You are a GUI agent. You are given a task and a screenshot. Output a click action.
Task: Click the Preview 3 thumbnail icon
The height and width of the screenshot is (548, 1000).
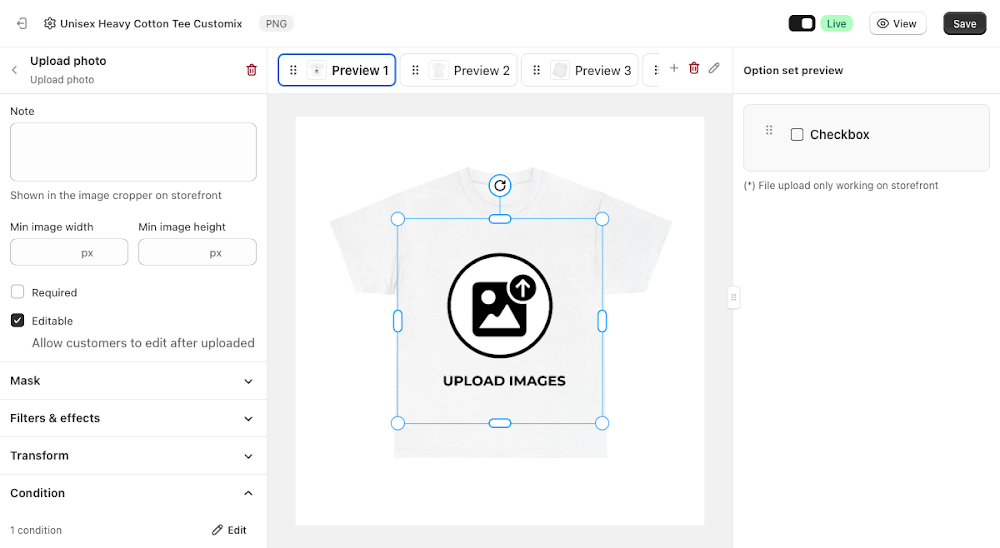[x=560, y=70]
